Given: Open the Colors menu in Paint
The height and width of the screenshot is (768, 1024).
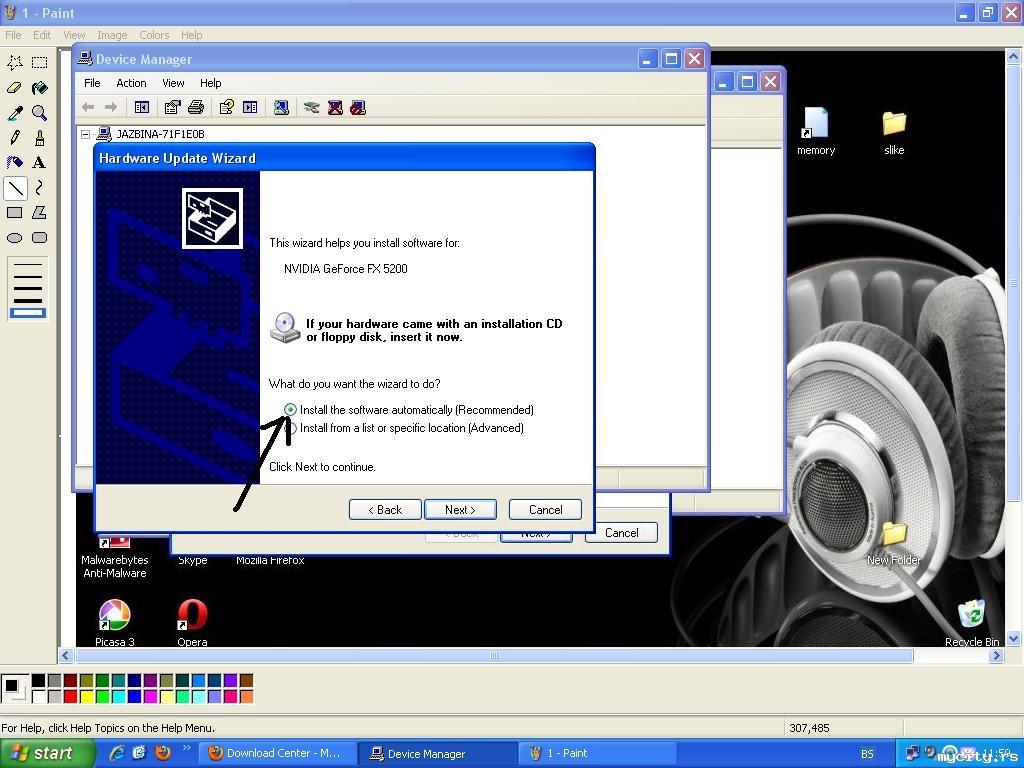Looking at the screenshot, I should point(154,35).
